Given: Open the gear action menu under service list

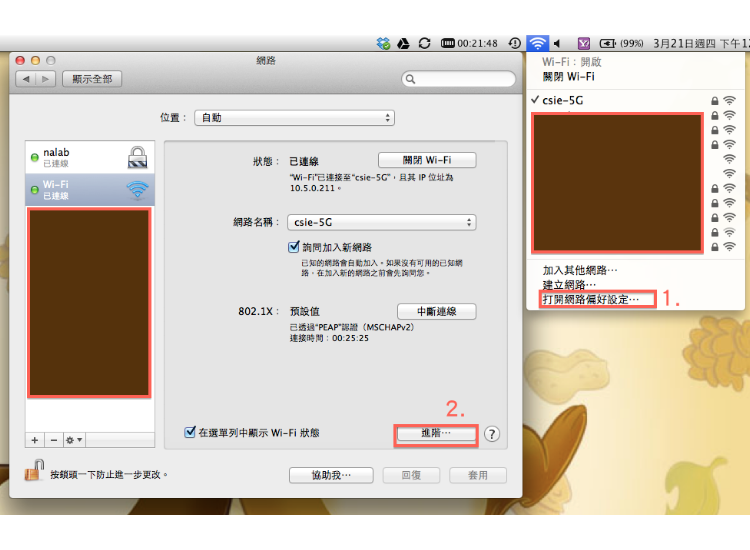Looking at the screenshot, I should pos(73,440).
